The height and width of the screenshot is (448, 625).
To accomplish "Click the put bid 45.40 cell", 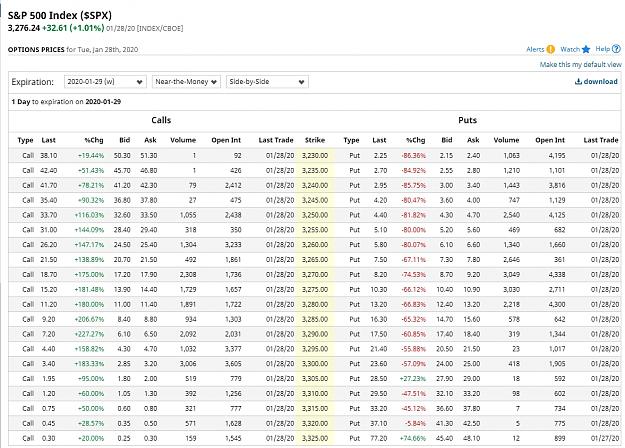I will point(444,438).
